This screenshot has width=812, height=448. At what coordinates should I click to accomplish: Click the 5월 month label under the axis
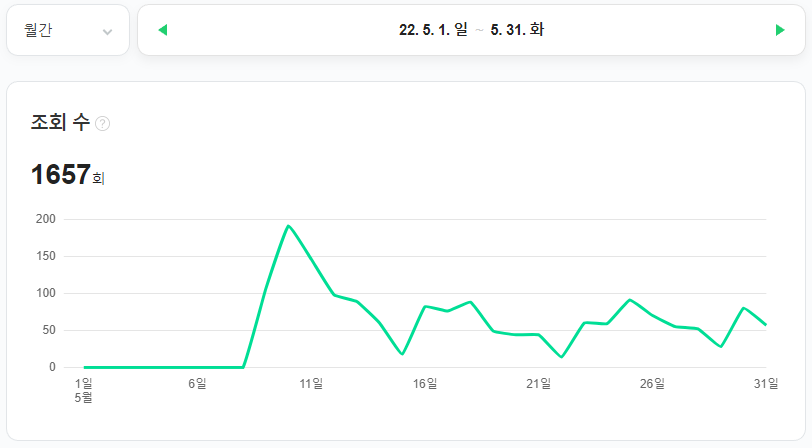coord(84,397)
